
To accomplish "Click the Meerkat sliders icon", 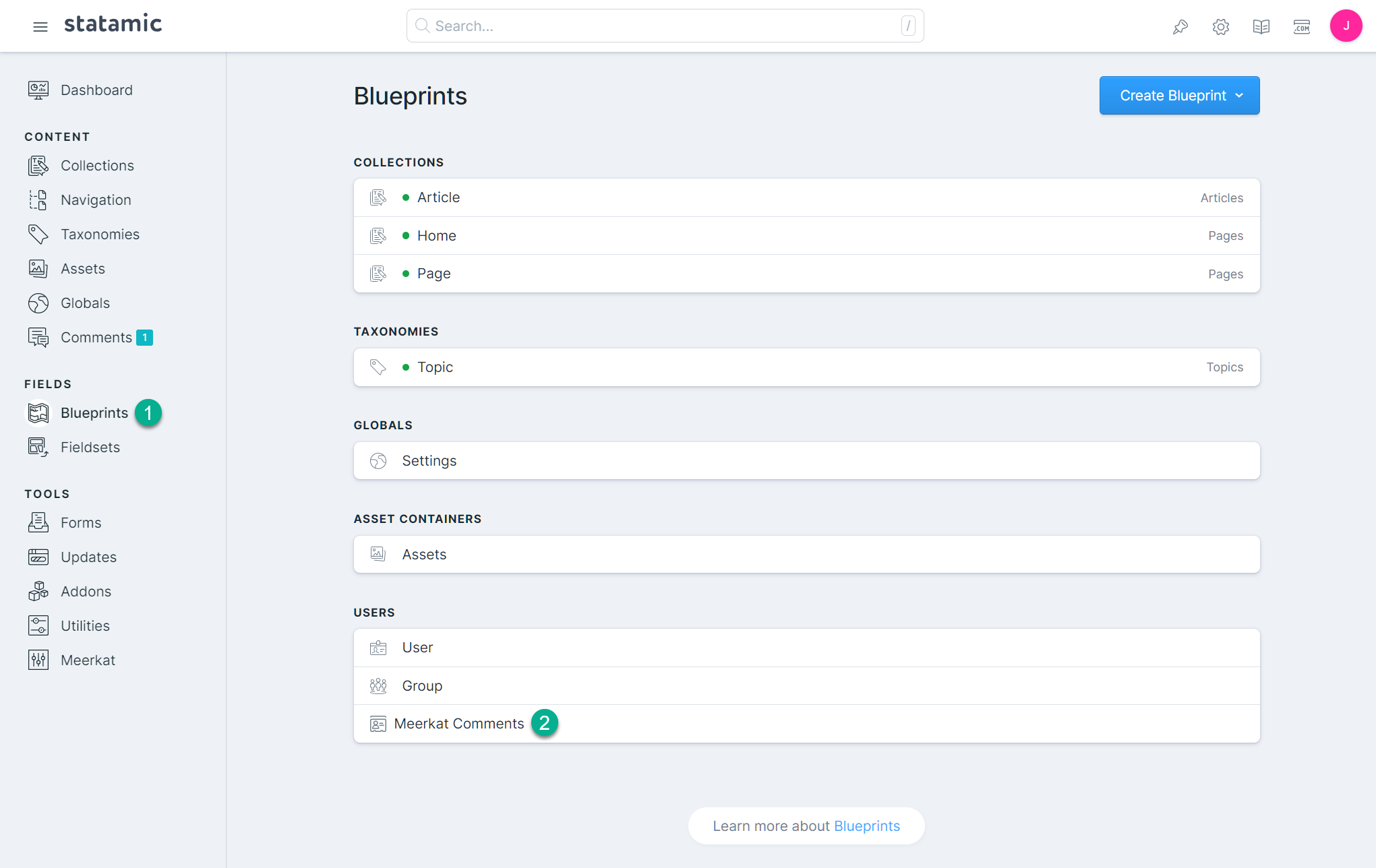I will 38,660.
